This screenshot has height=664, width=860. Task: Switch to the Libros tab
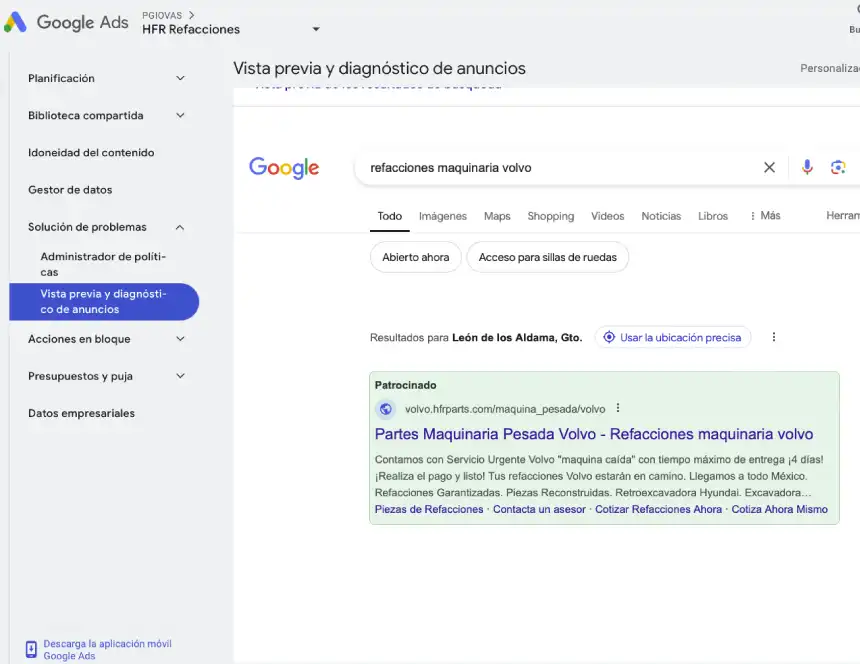(712, 216)
